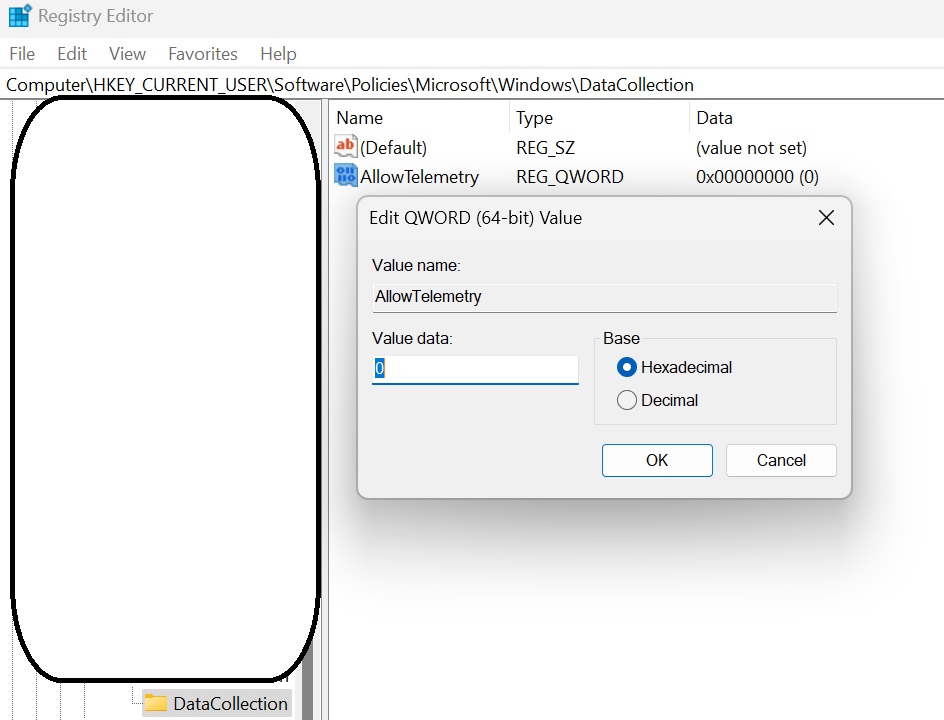The width and height of the screenshot is (944, 720).
Task: Open the Edit menu
Action: [72, 54]
